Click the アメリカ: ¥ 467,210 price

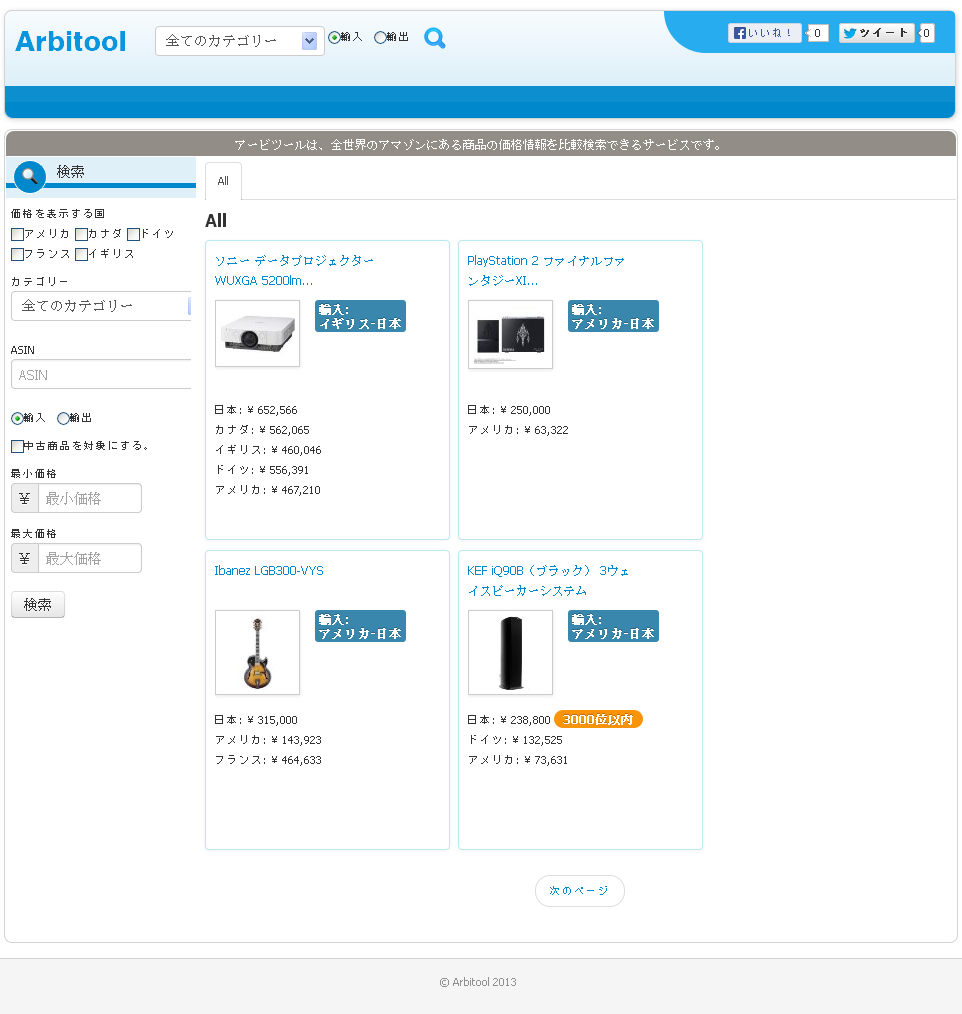click(268, 490)
